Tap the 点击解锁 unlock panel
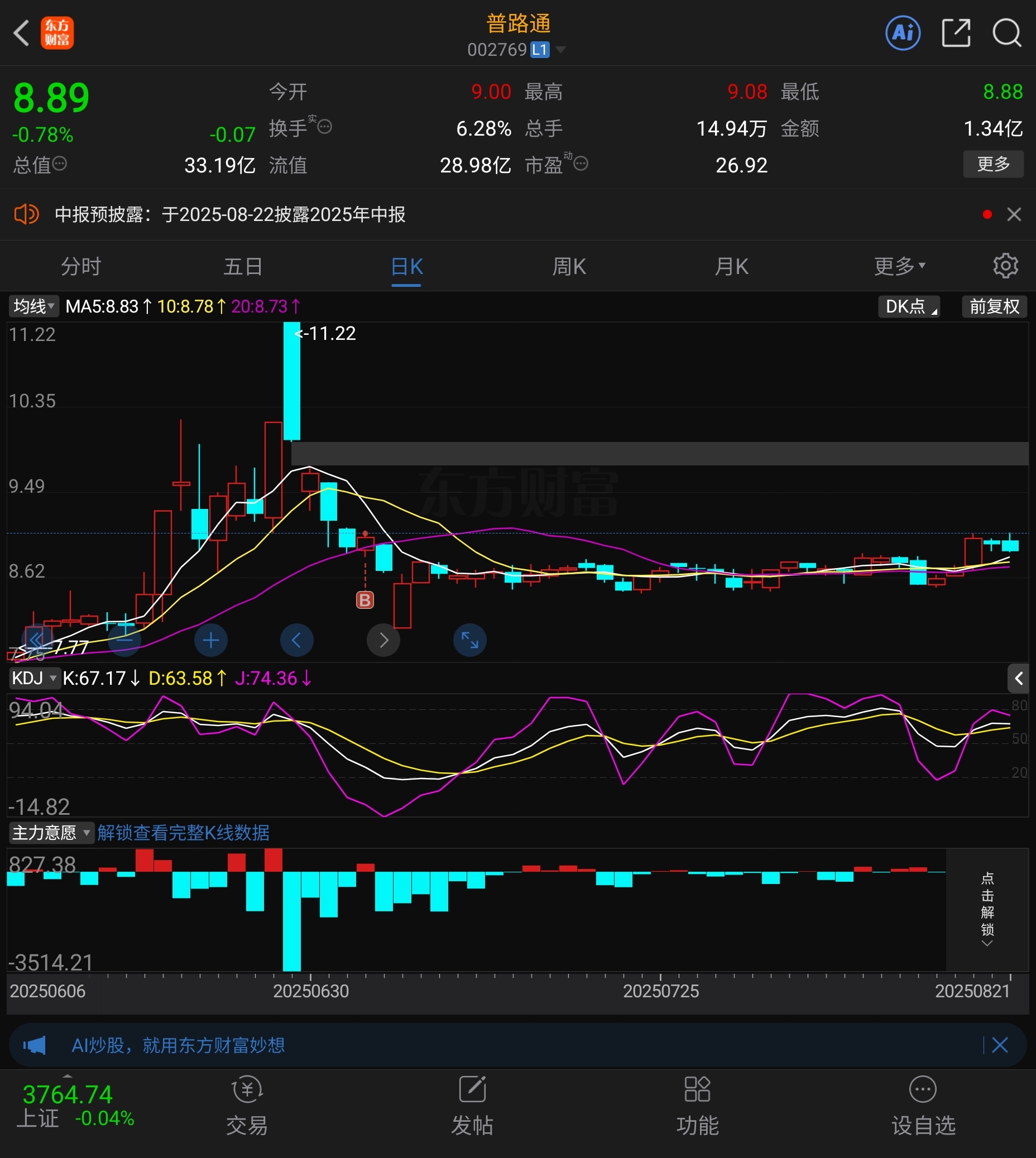 tap(987, 909)
